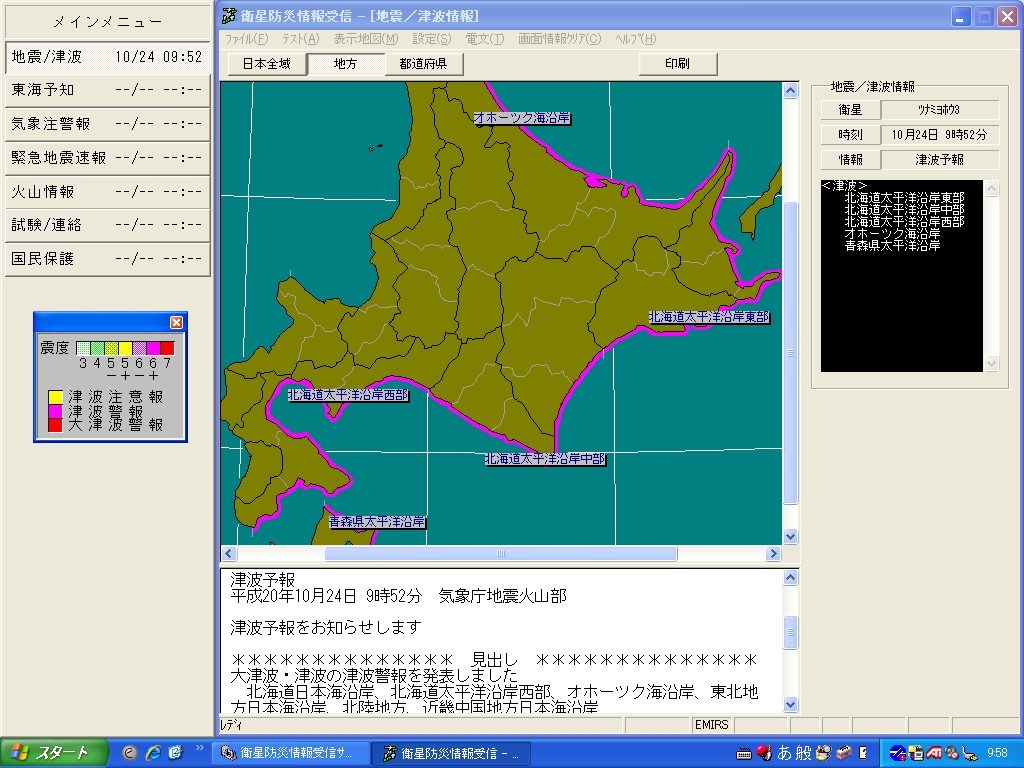Click the IME あ input mode indicator
1024x768 pixels.
coord(784,753)
